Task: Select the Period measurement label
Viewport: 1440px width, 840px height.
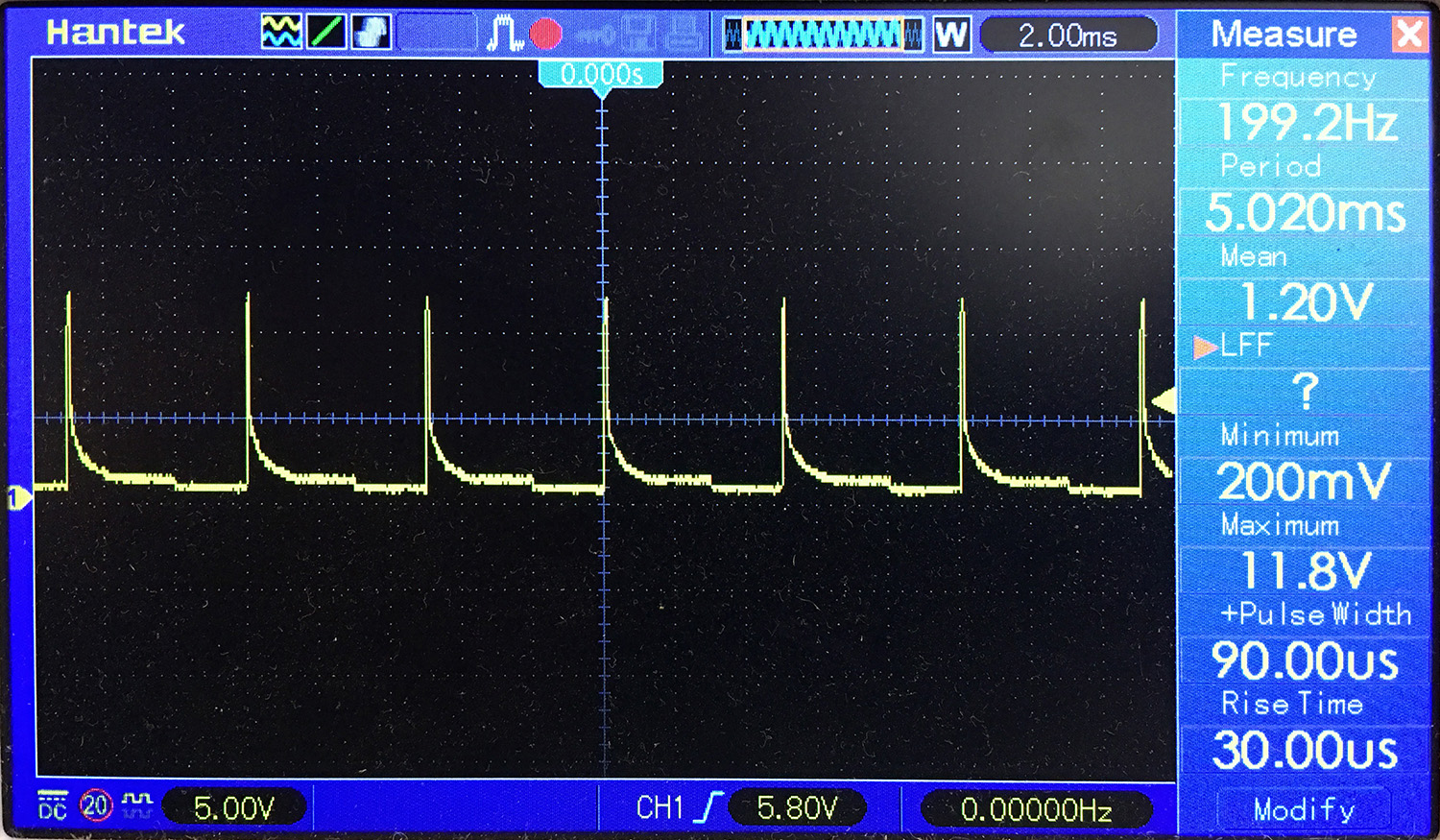Action: coord(1270,166)
